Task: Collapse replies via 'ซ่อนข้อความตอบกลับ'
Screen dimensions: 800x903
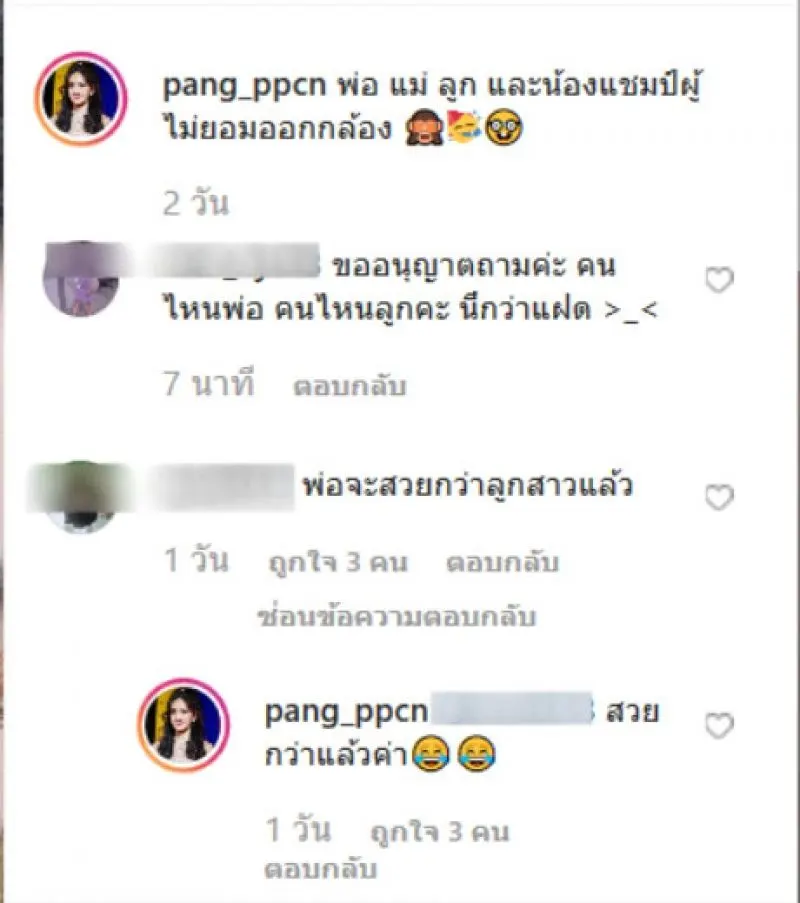Action: click(396, 616)
